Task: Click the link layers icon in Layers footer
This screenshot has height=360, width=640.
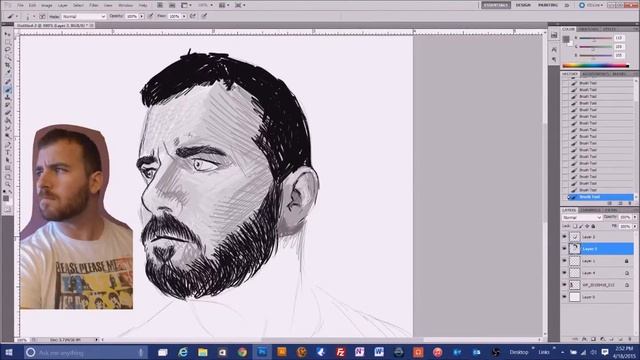Action: point(575,339)
